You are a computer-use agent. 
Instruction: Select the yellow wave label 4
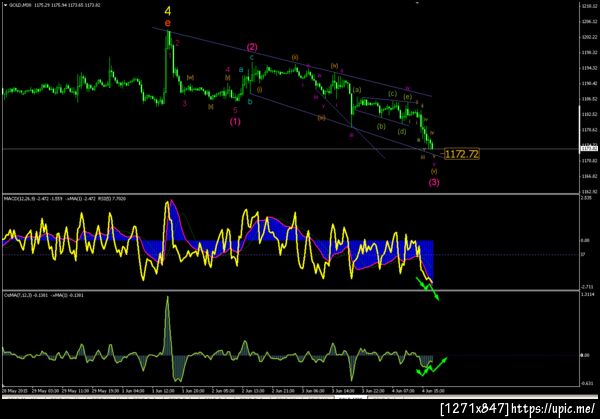coord(168,11)
